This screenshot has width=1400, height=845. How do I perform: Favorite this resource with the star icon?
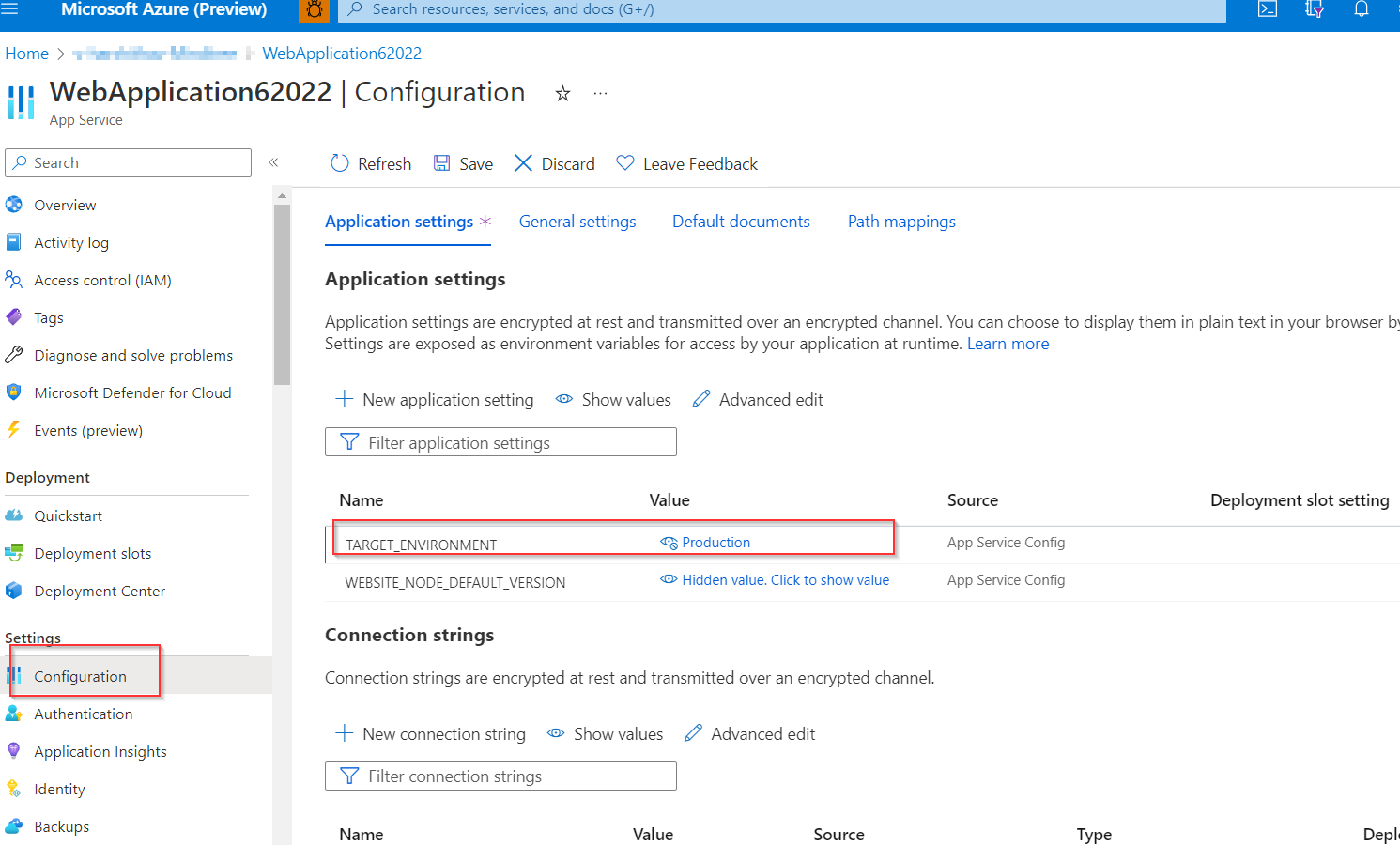[562, 93]
